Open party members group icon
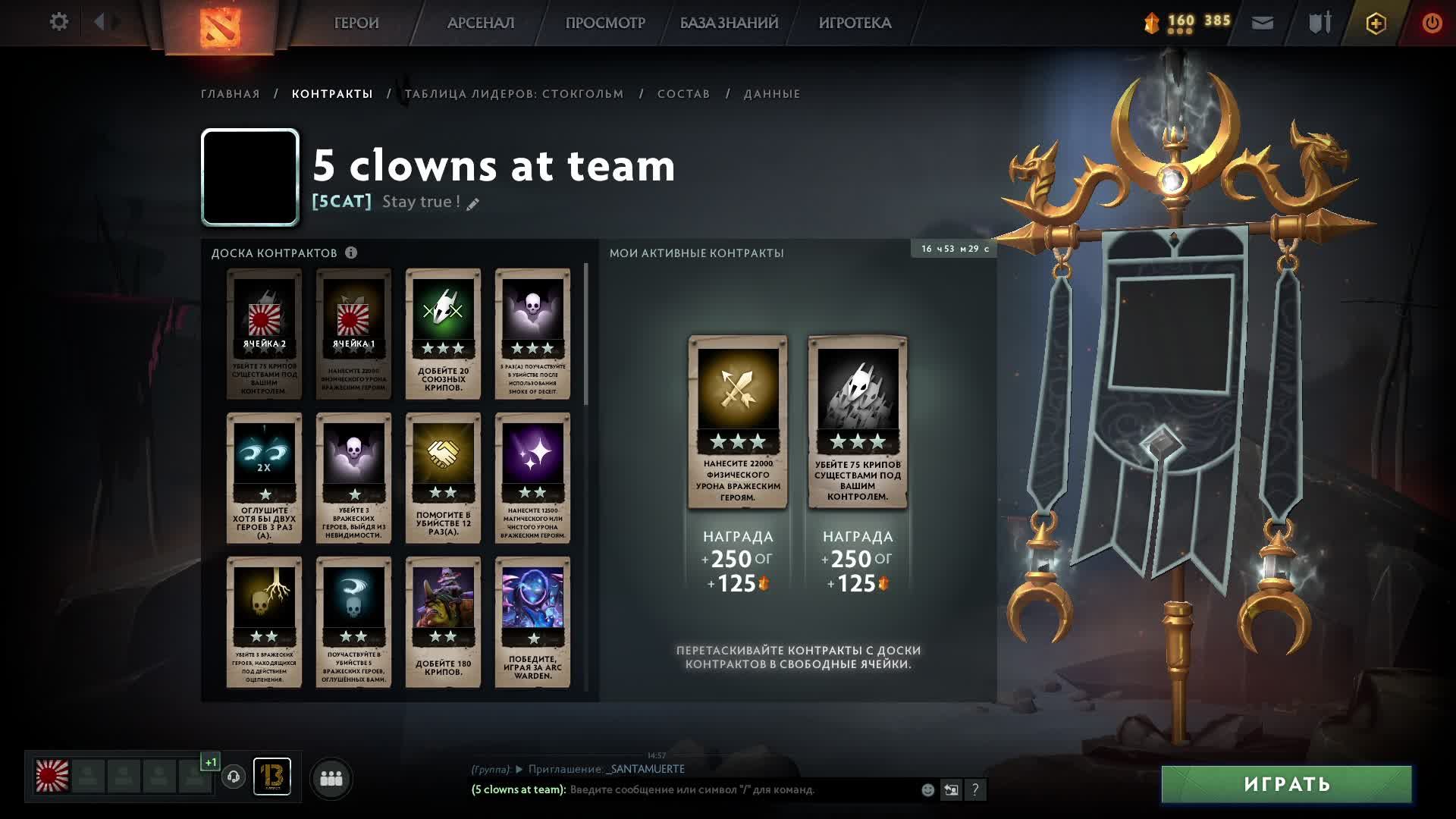The width and height of the screenshot is (1456, 819). click(331, 778)
